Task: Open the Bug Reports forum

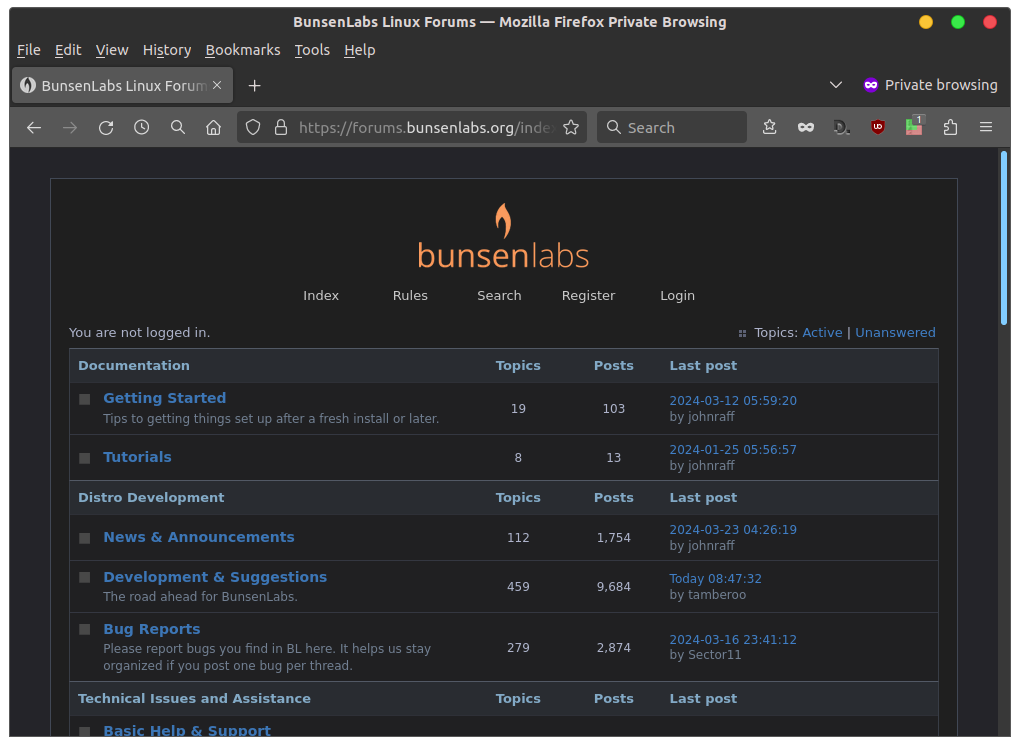Action: pyautogui.click(x=152, y=630)
